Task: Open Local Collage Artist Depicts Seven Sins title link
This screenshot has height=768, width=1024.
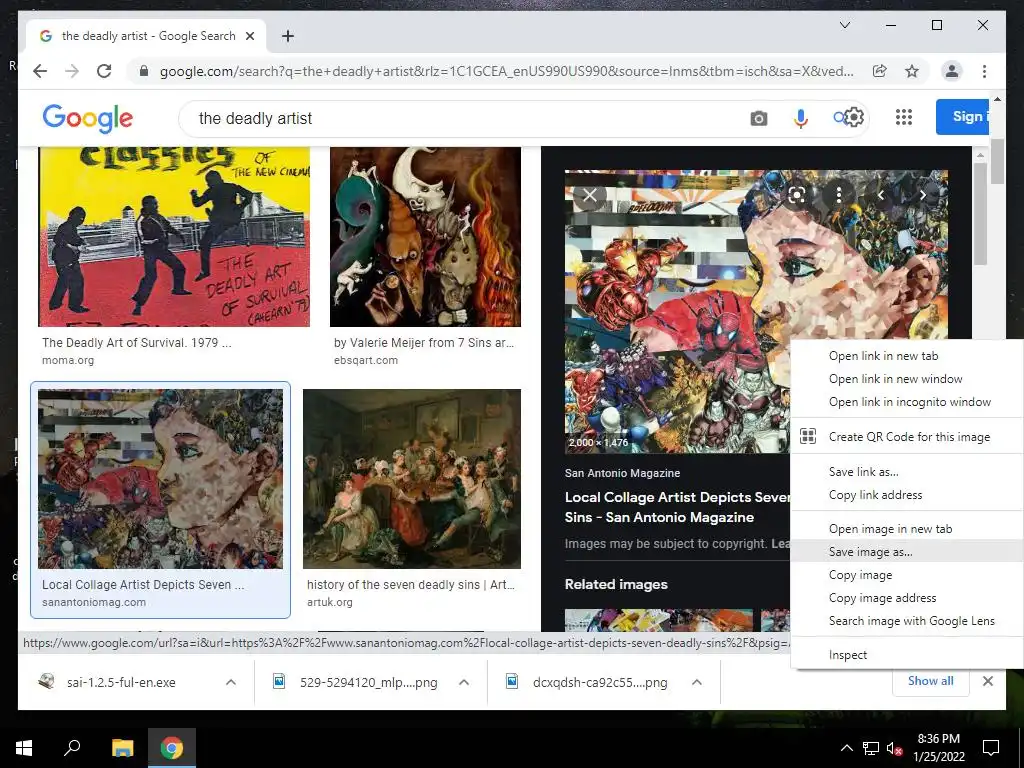Action: pyautogui.click(x=677, y=507)
